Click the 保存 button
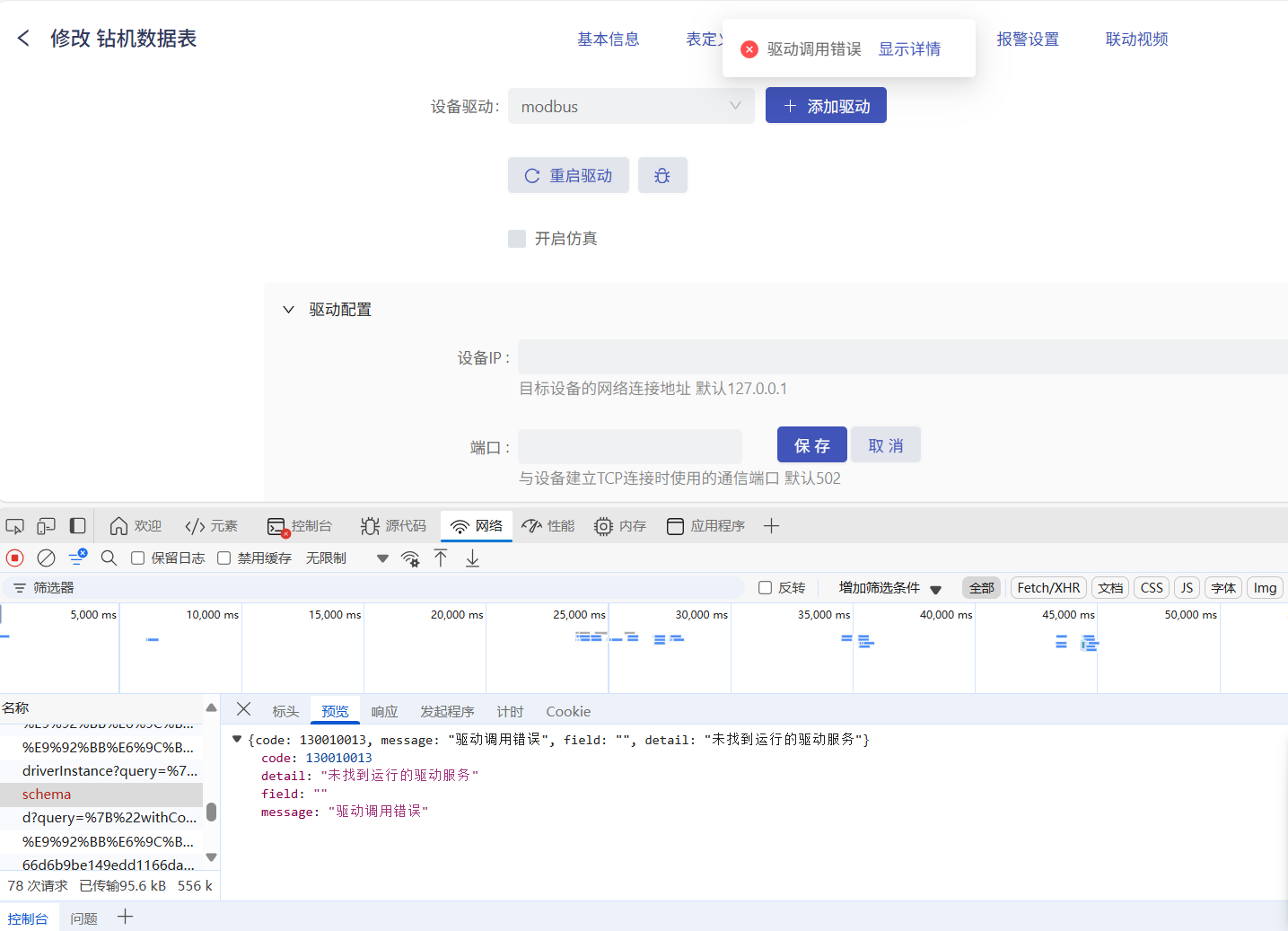This screenshot has width=1288, height=931. pyautogui.click(x=812, y=445)
